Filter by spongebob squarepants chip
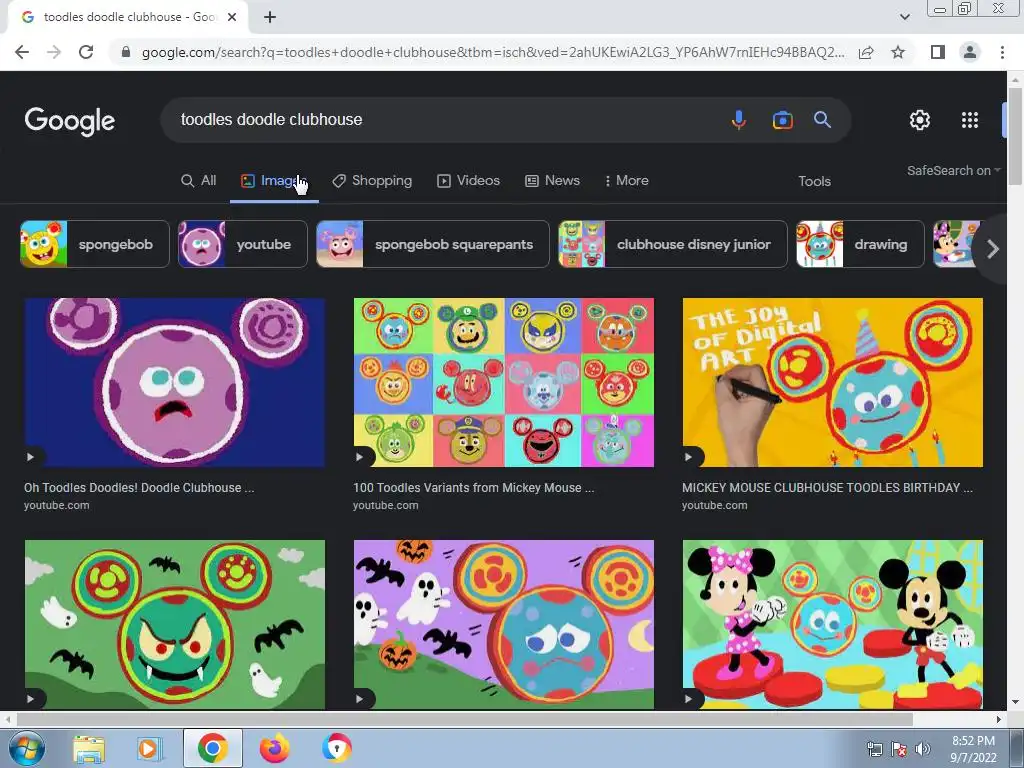This screenshot has height=768, width=1024. coord(433,244)
